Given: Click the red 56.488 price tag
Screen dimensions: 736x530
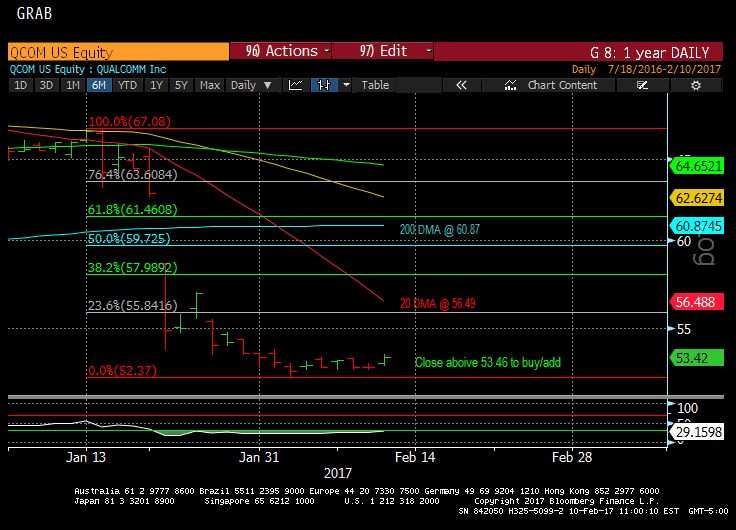Looking at the screenshot, I should pyautogui.click(x=697, y=302).
